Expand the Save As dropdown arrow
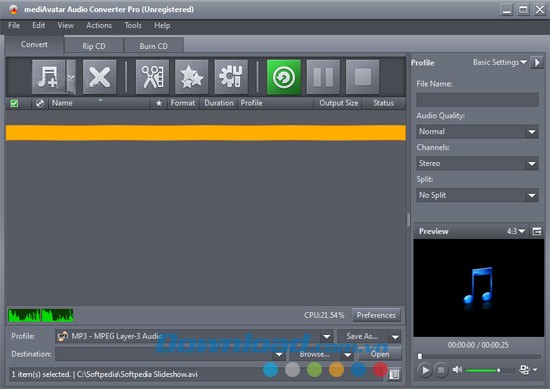The height and width of the screenshot is (389, 550). pyautogui.click(x=395, y=337)
